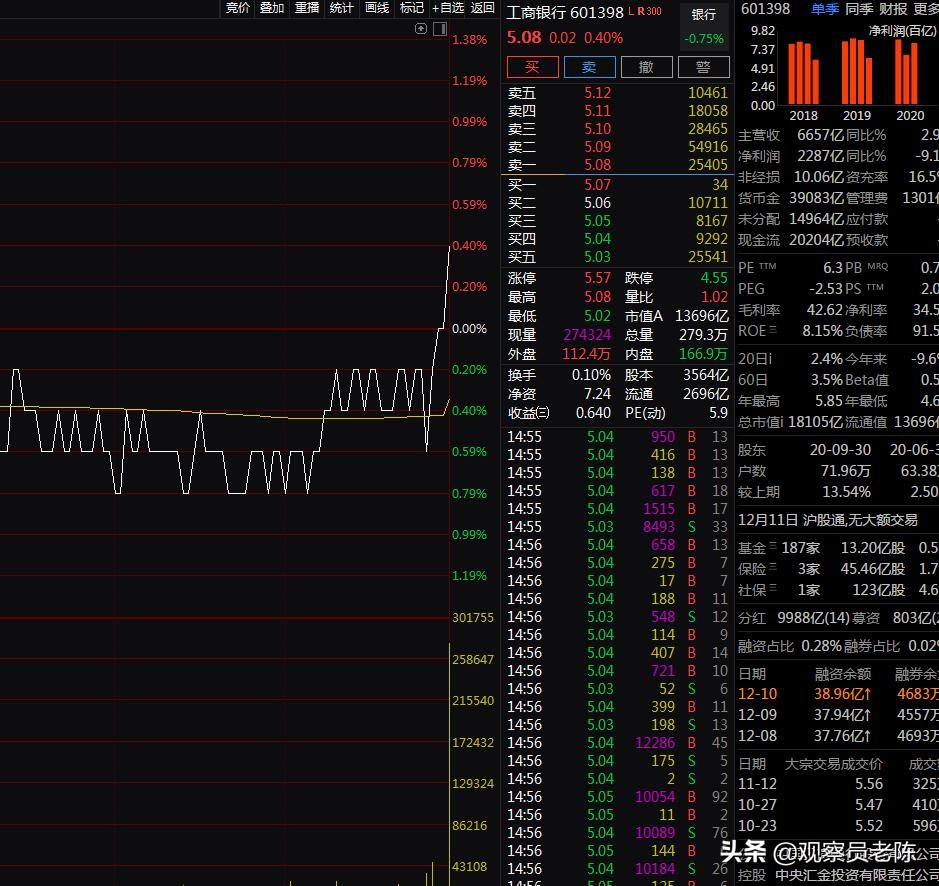
Task: Click the 撤 cancel order button
Action: (647, 67)
